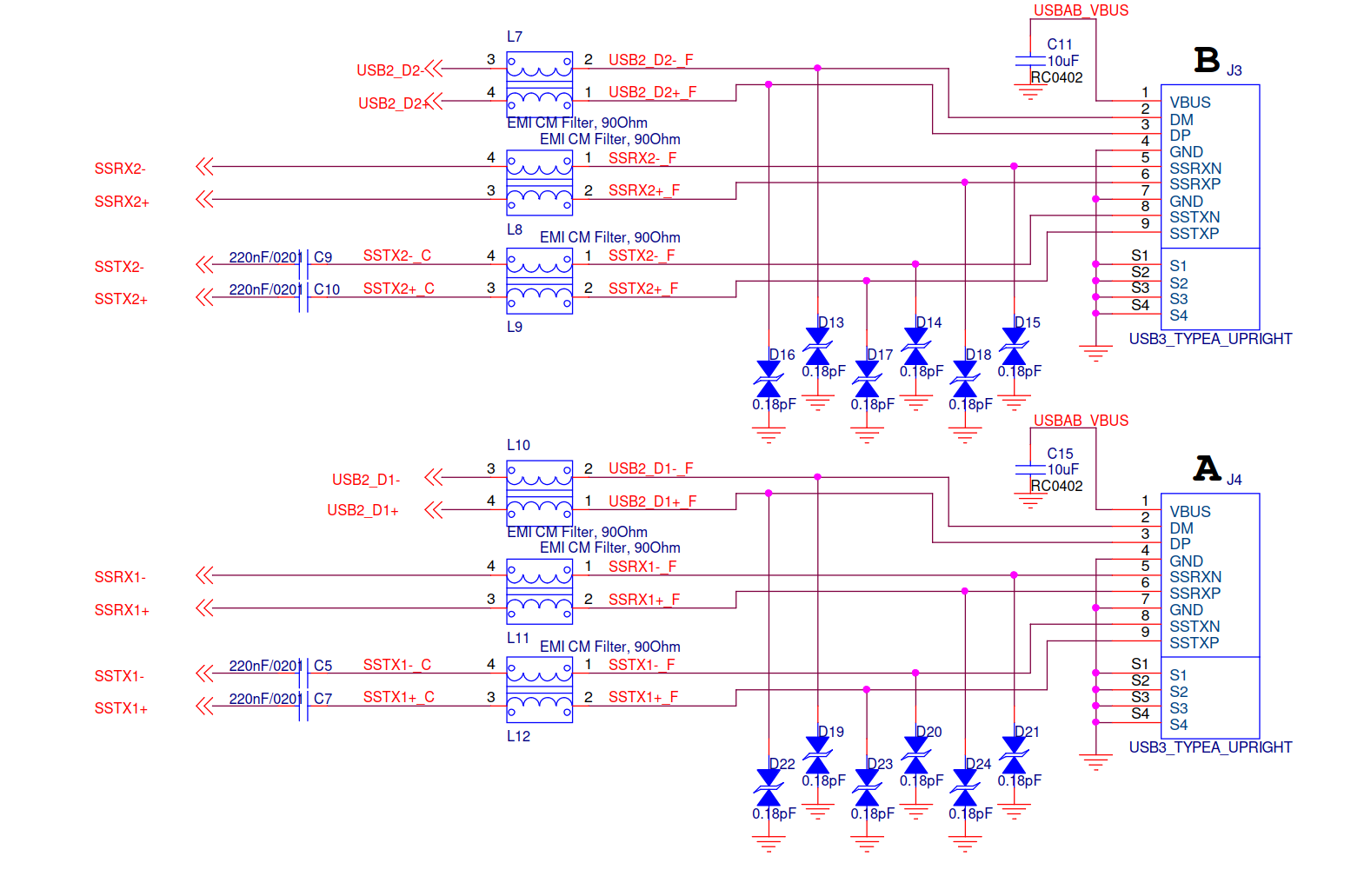Click the port arrow beside SSTX1+

(204, 706)
